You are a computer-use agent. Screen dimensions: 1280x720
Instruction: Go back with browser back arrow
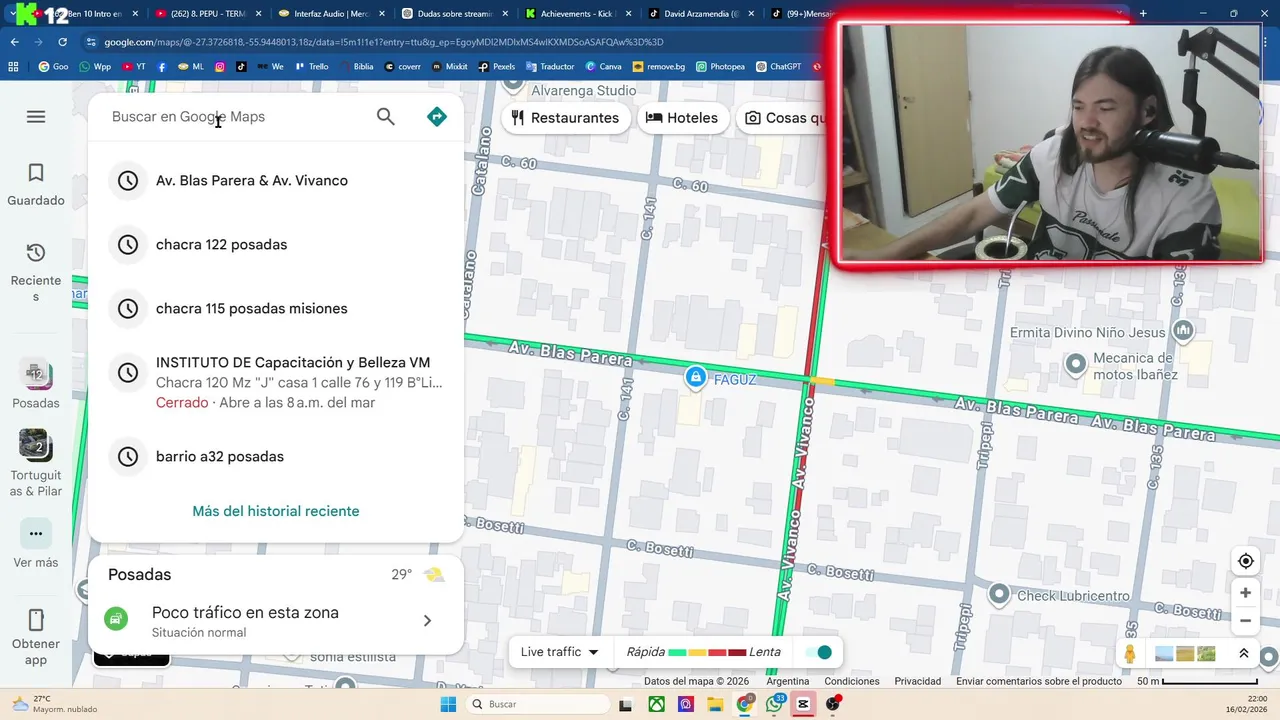14,42
